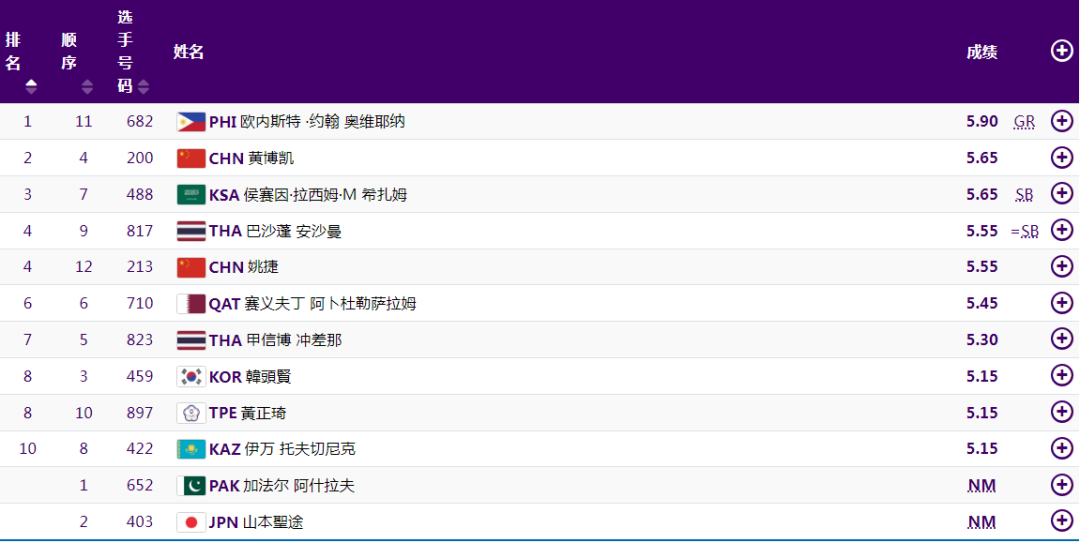The width and height of the screenshot is (1080, 543).
Task: Open athlete 巴沙蓬 安沙曼 profile
Action: point(294,232)
